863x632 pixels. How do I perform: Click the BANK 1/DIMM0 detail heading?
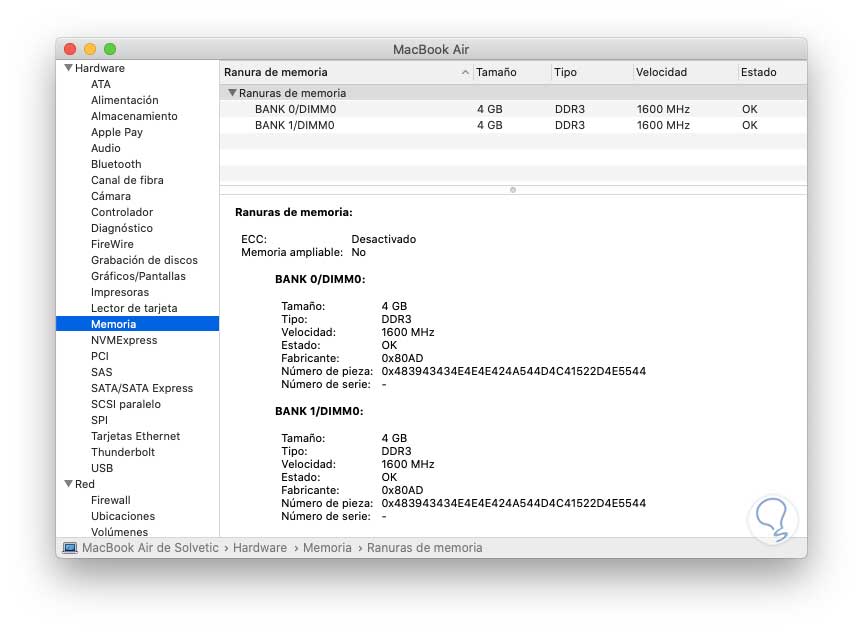coord(319,411)
